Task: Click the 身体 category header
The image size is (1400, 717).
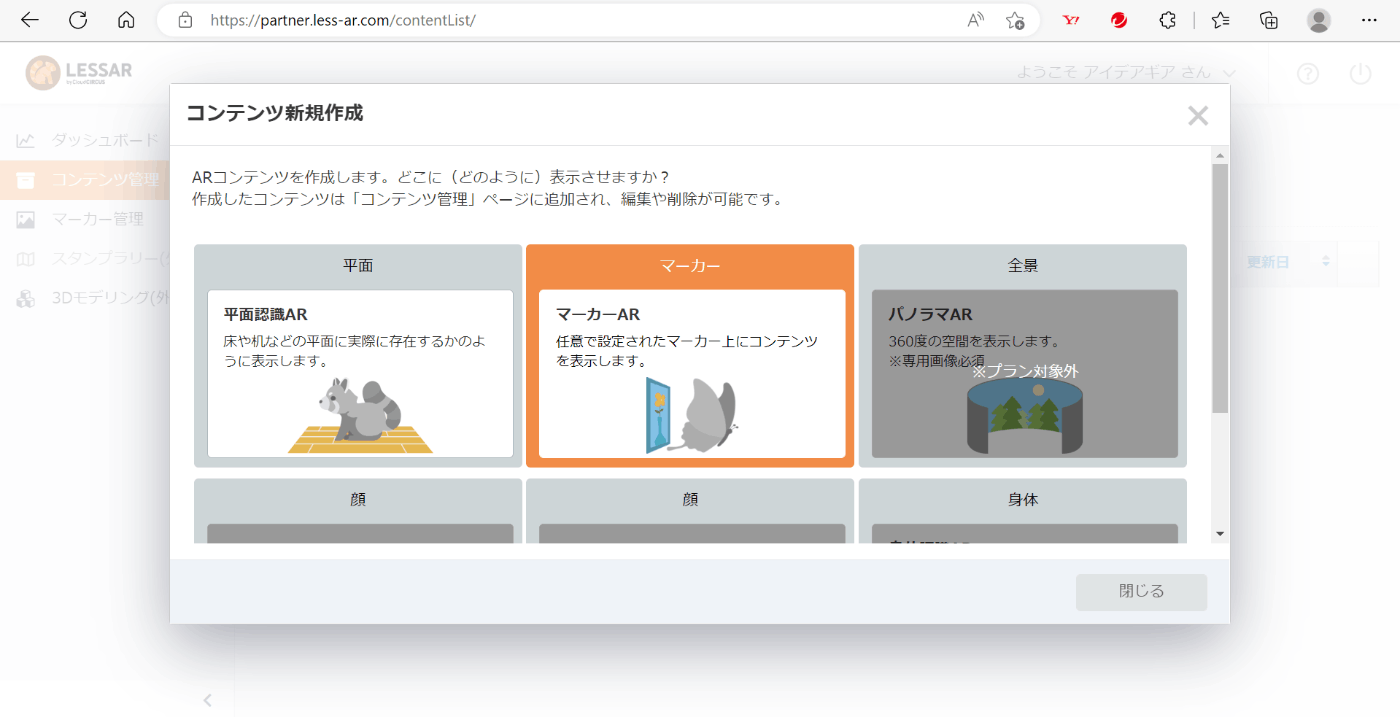Action: point(1023,499)
